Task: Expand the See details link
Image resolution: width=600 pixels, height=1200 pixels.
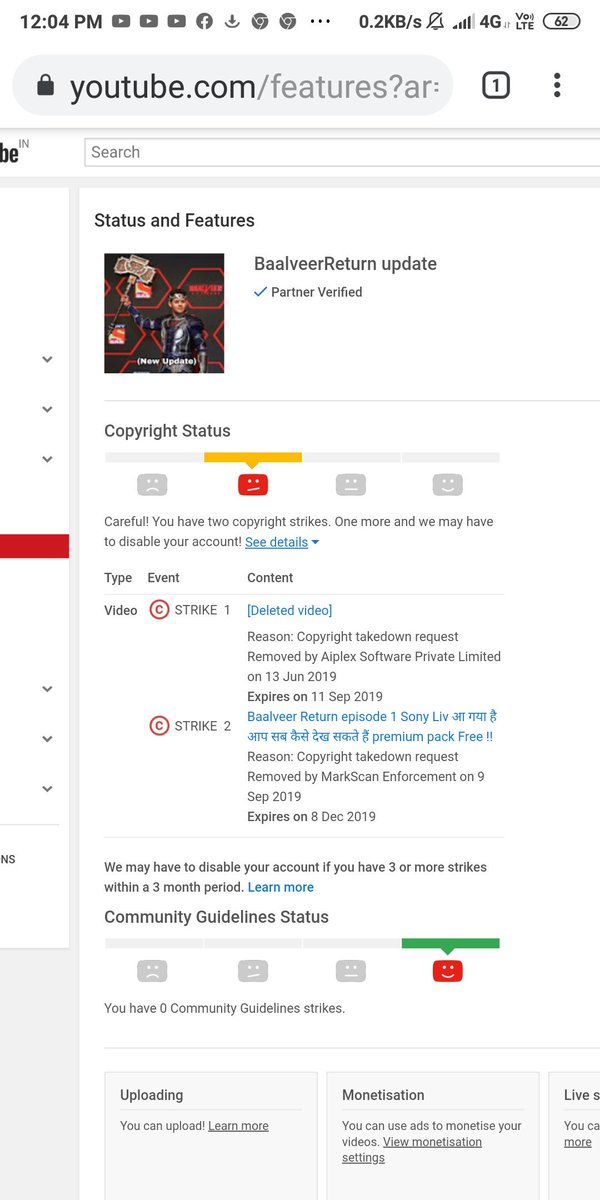Action: [x=282, y=542]
